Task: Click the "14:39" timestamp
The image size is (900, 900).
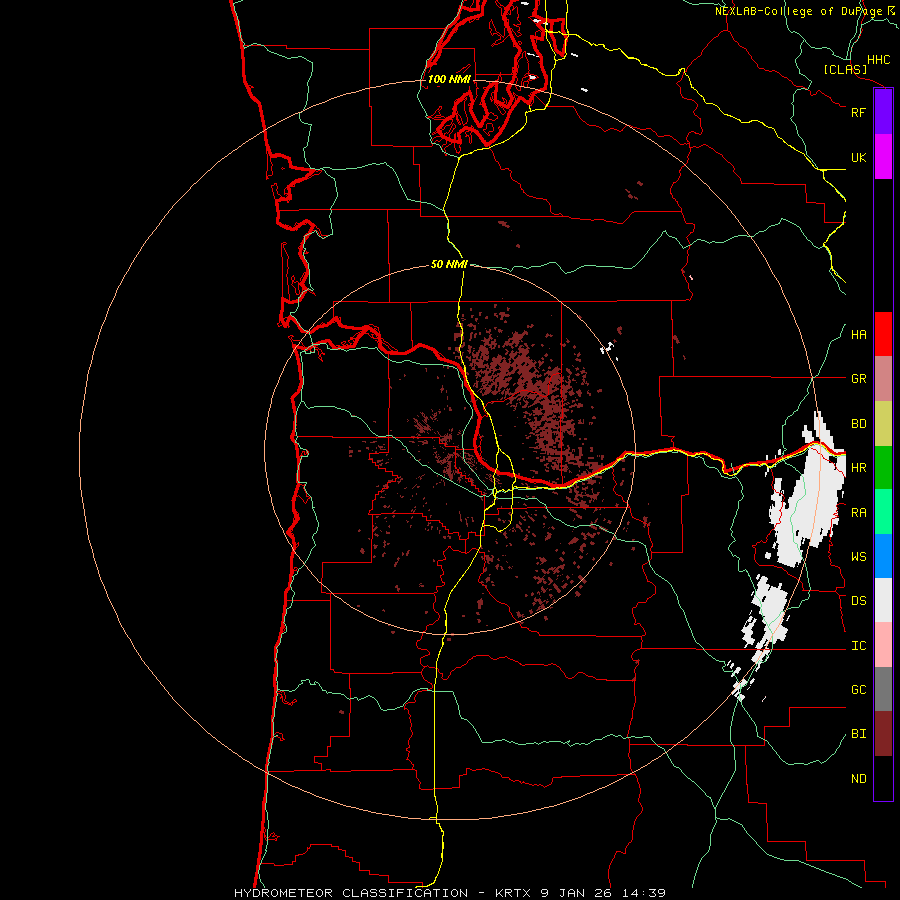Action: (x=645, y=893)
